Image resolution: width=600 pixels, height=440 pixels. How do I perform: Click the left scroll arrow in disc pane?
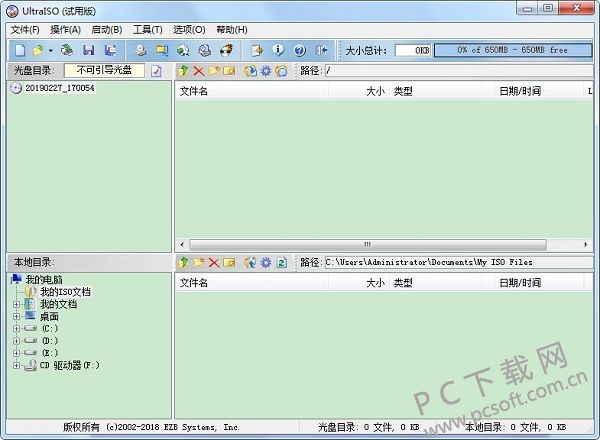pos(182,244)
